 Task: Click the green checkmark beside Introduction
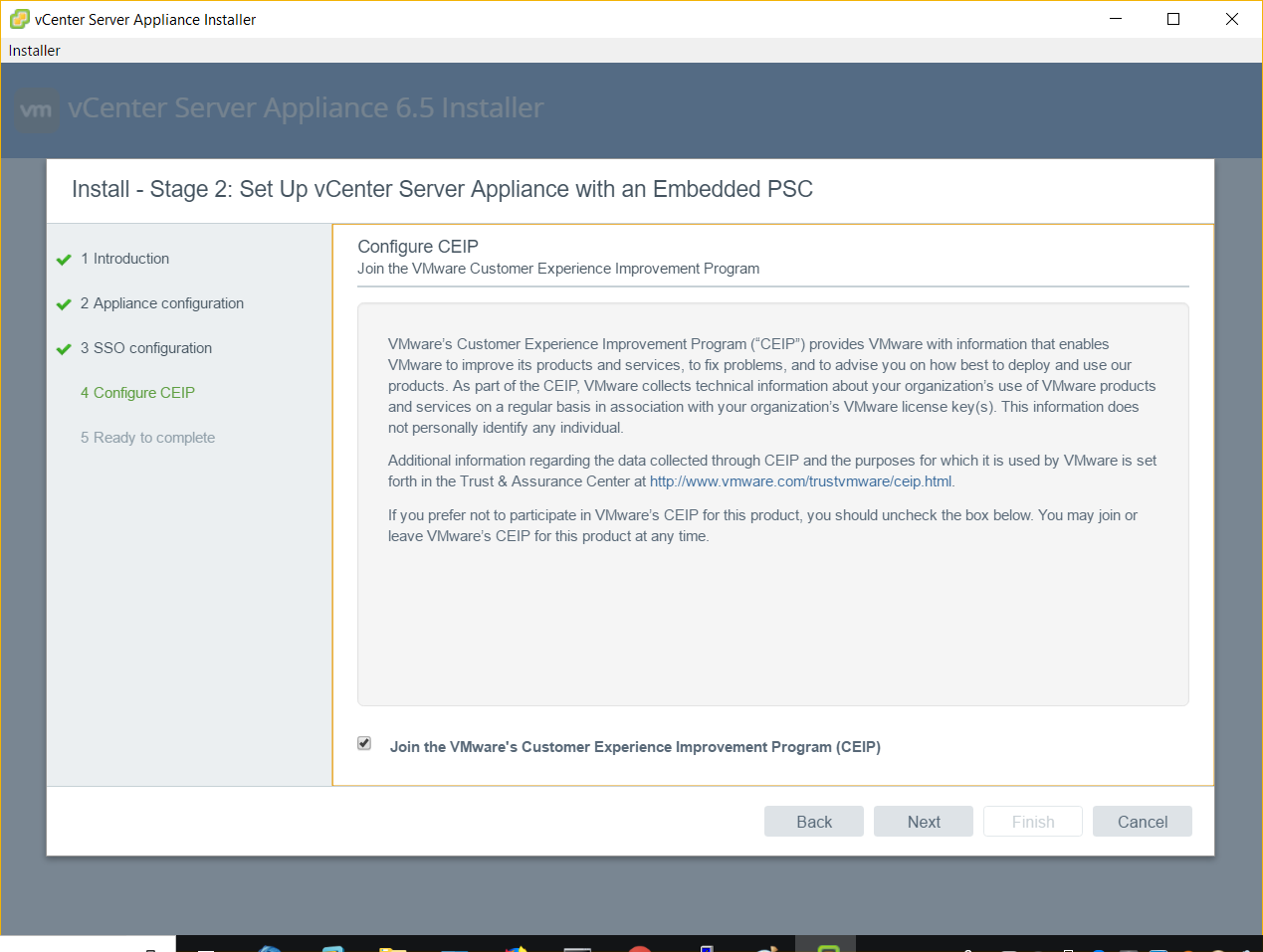(x=64, y=260)
